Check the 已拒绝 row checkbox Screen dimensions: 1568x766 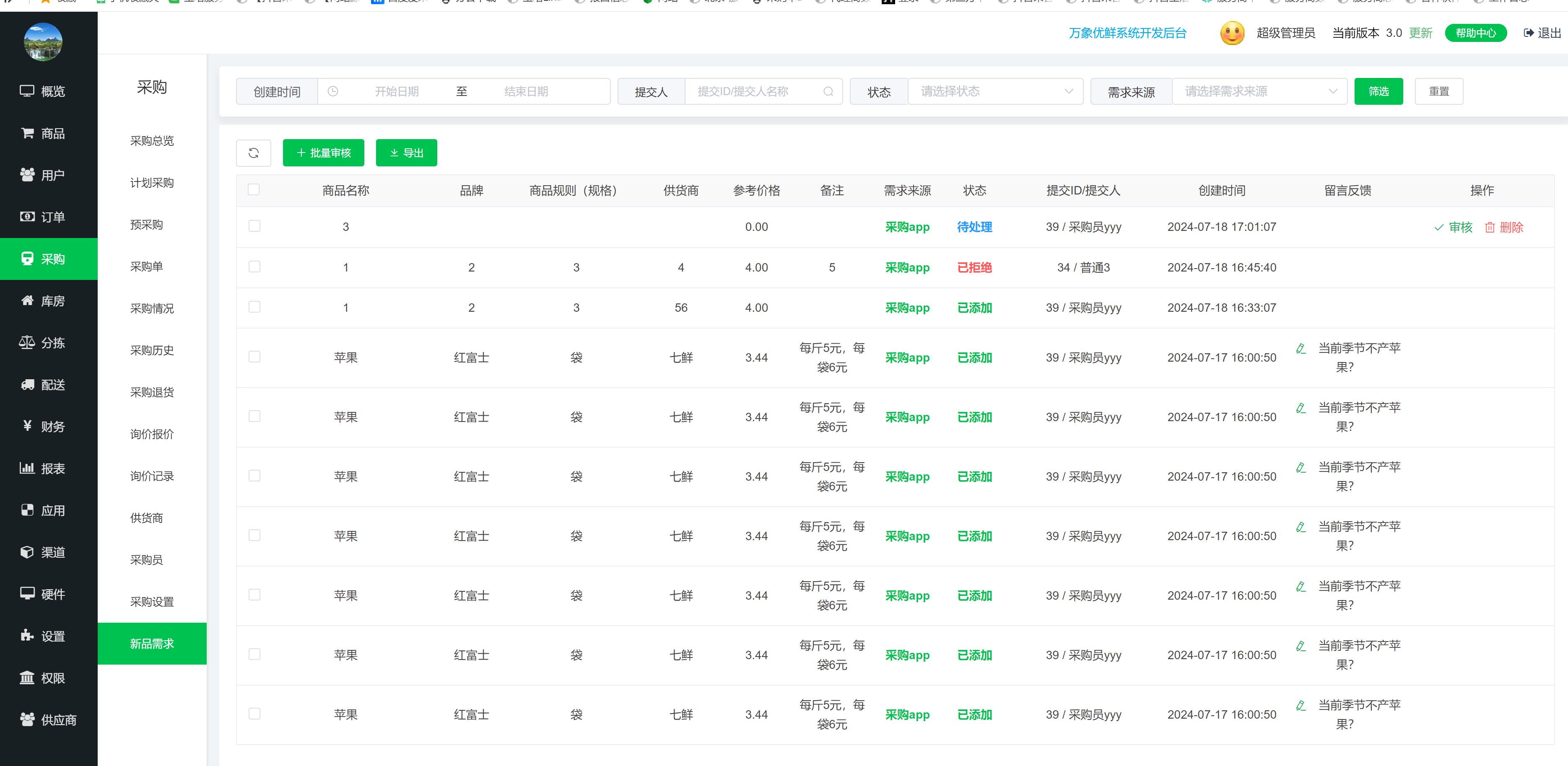[254, 267]
